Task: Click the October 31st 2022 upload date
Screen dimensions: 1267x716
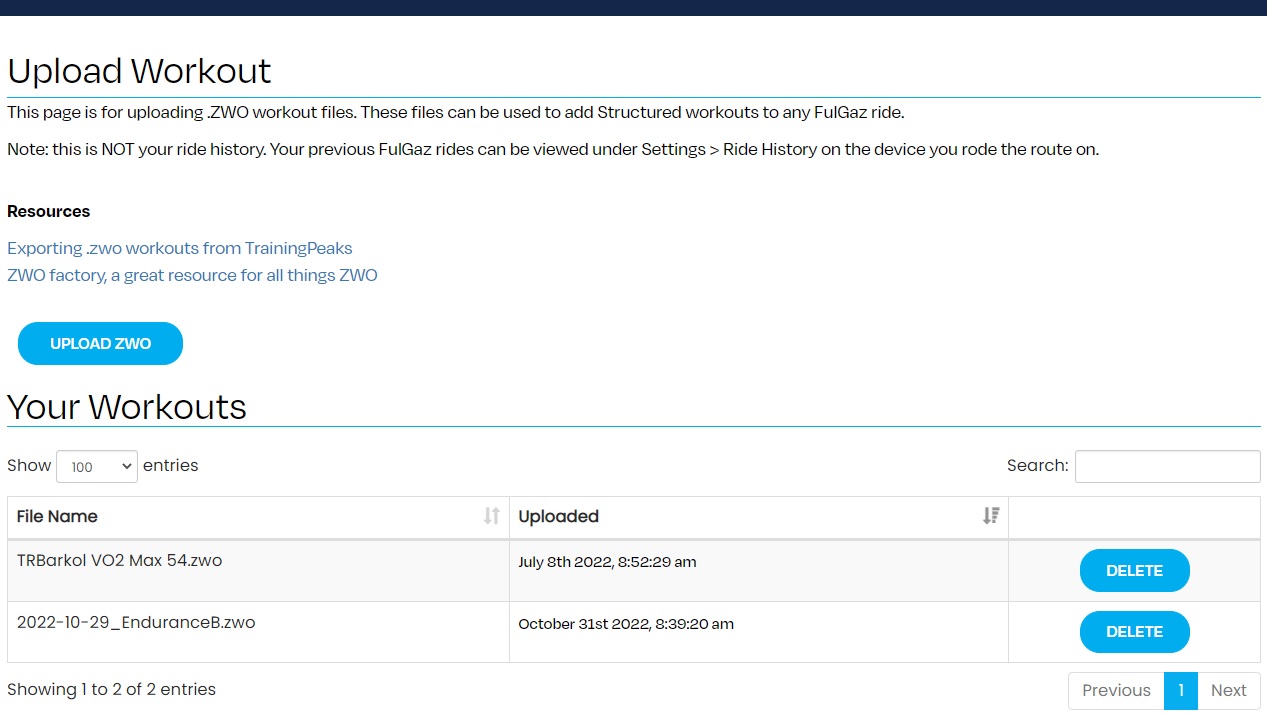Action: point(625,624)
